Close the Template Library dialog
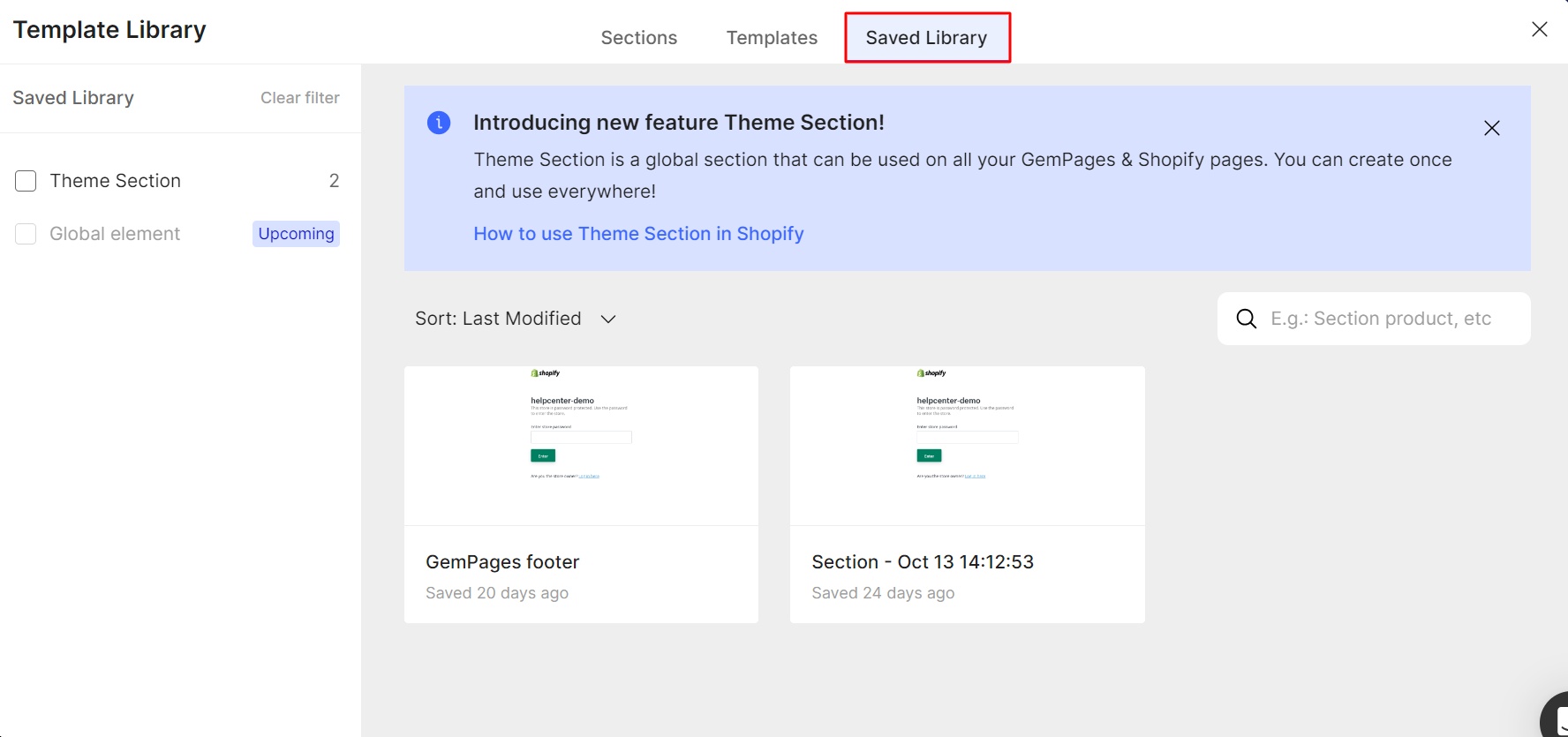 click(x=1539, y=29)
